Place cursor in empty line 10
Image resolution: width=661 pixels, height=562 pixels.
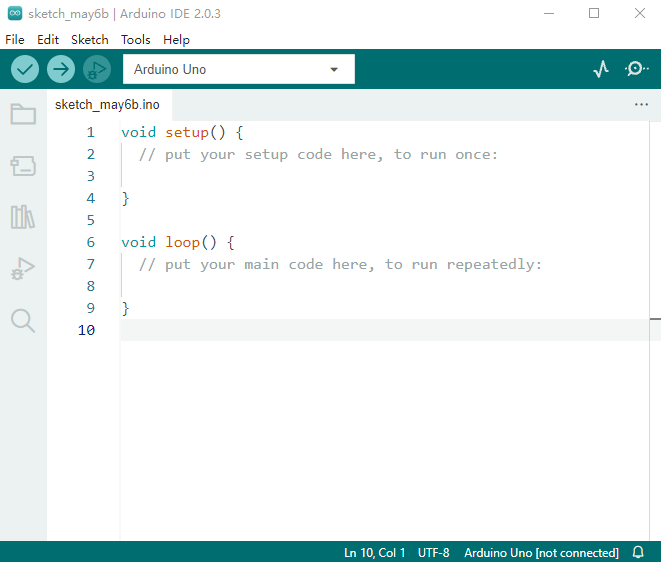[x=384, y=330]
